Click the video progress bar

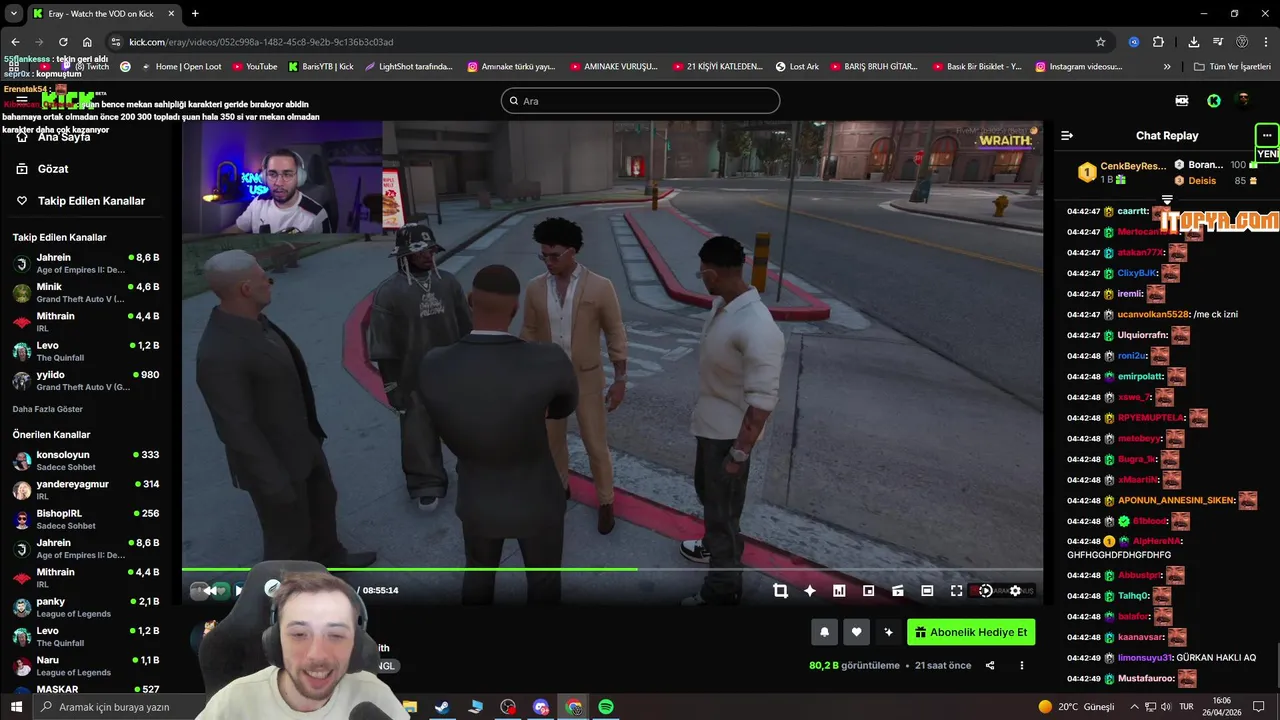pos(612,569)
